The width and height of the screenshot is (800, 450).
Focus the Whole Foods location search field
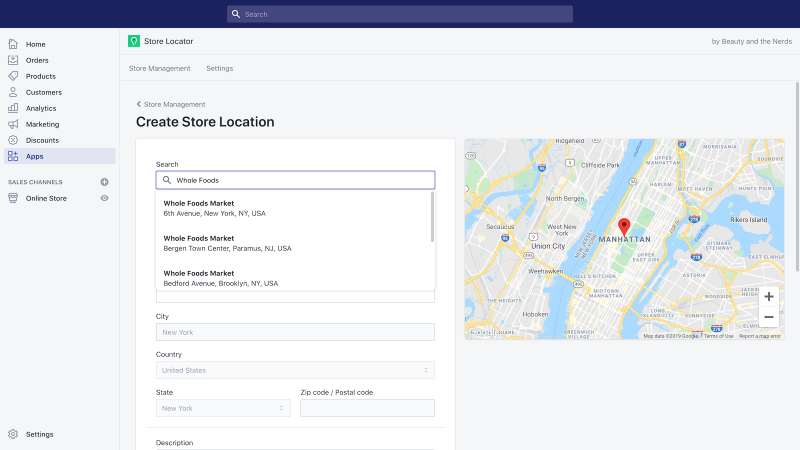(295, 180)
